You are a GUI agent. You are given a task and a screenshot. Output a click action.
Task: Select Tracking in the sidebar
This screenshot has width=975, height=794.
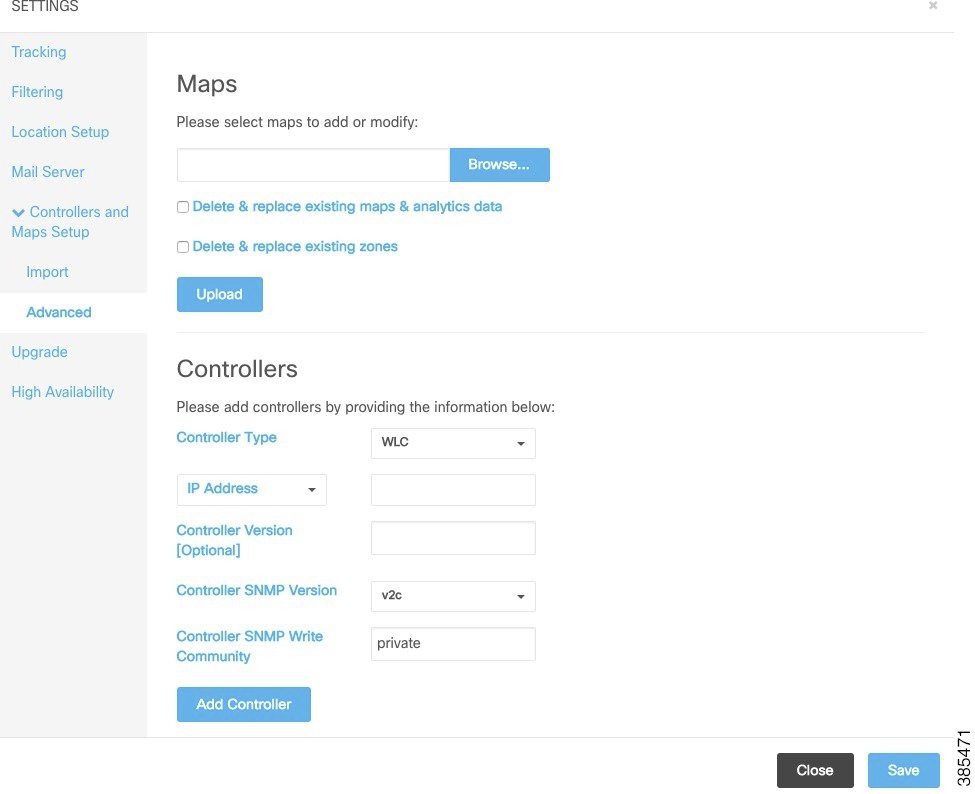38,52
